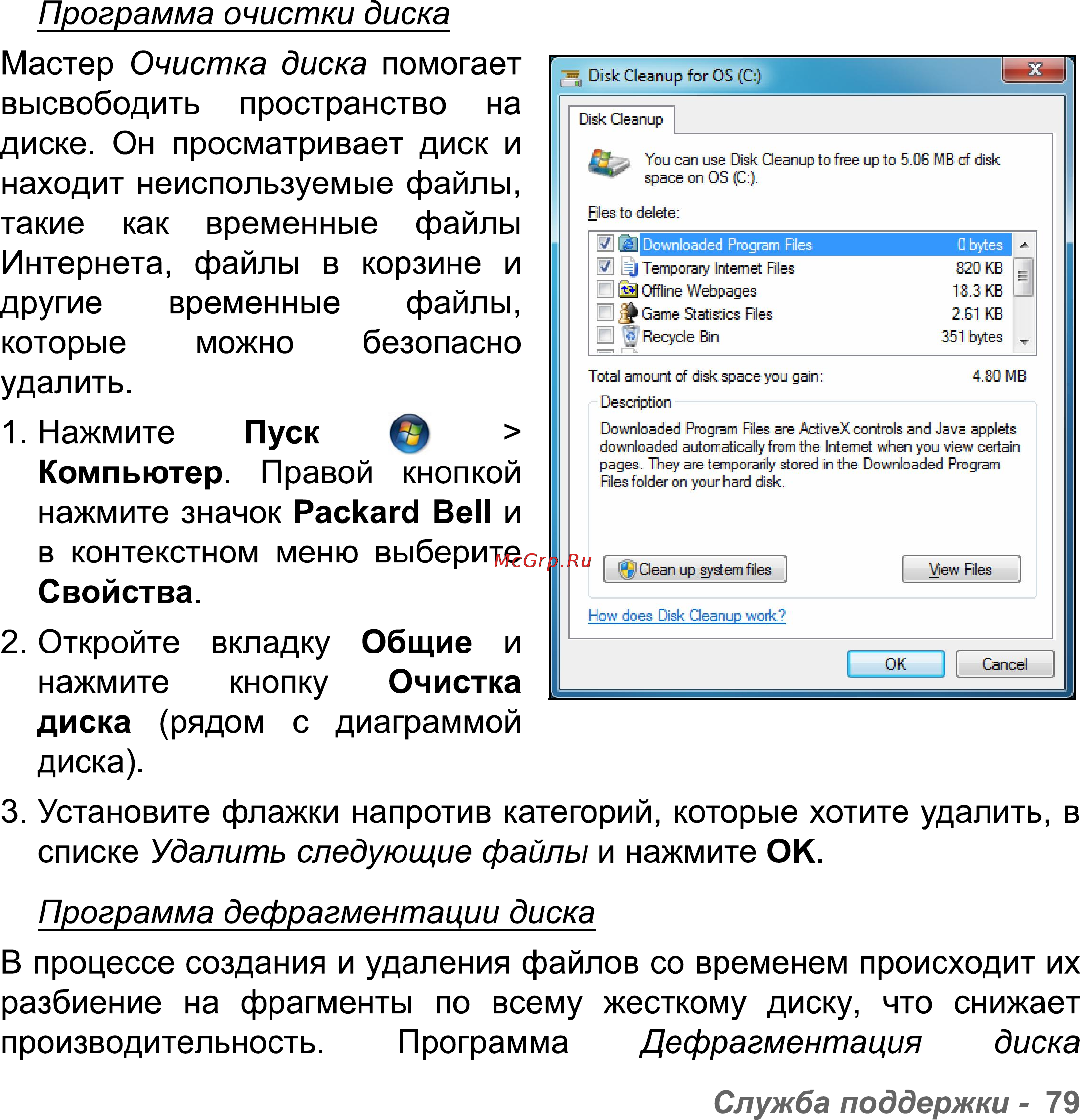Viewport: 1080px width, 1120px height.
Task: Click the Game Statistics Files chess icon
Action: click(x=628, y=313)
